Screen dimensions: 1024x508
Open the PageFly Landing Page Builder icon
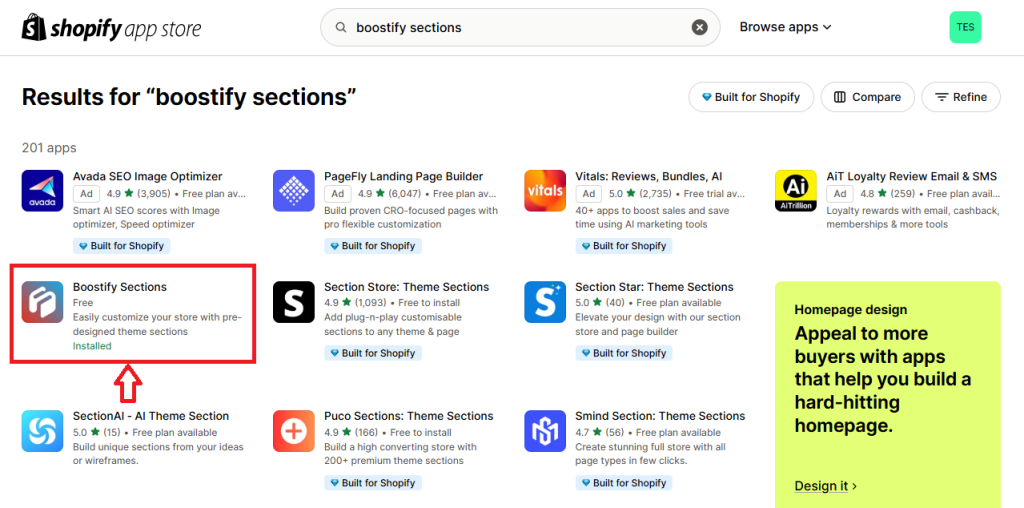pos(294,191)
